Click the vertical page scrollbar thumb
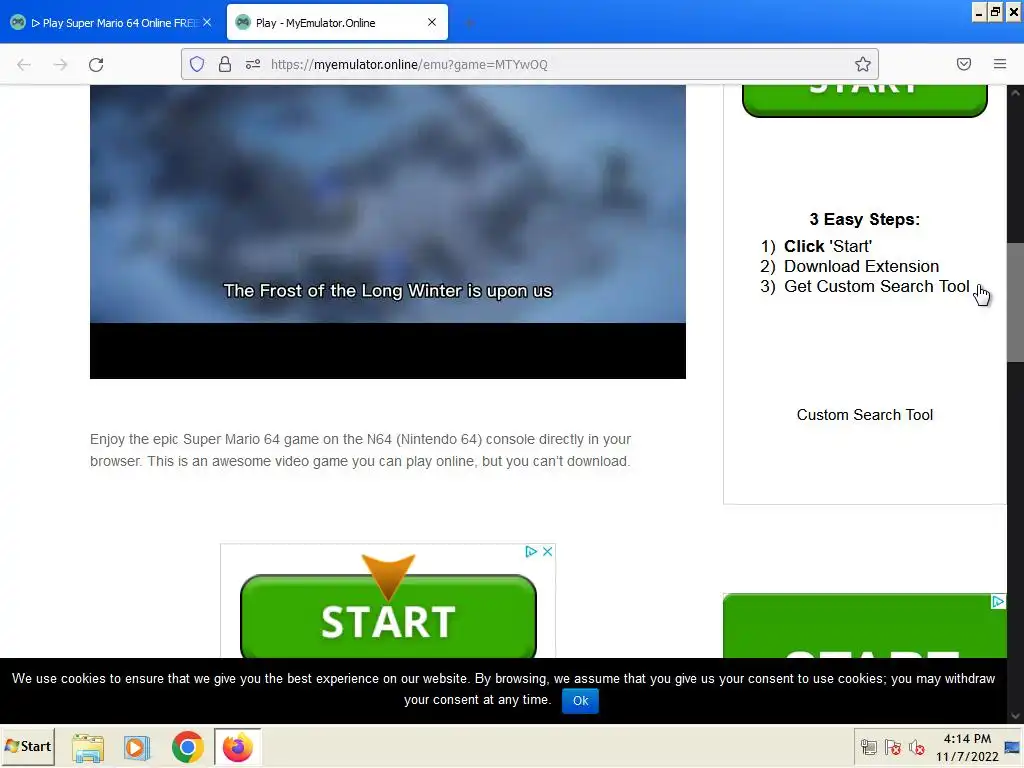The width and height of the screenshot is (1024, 768). coord(1015,302)
